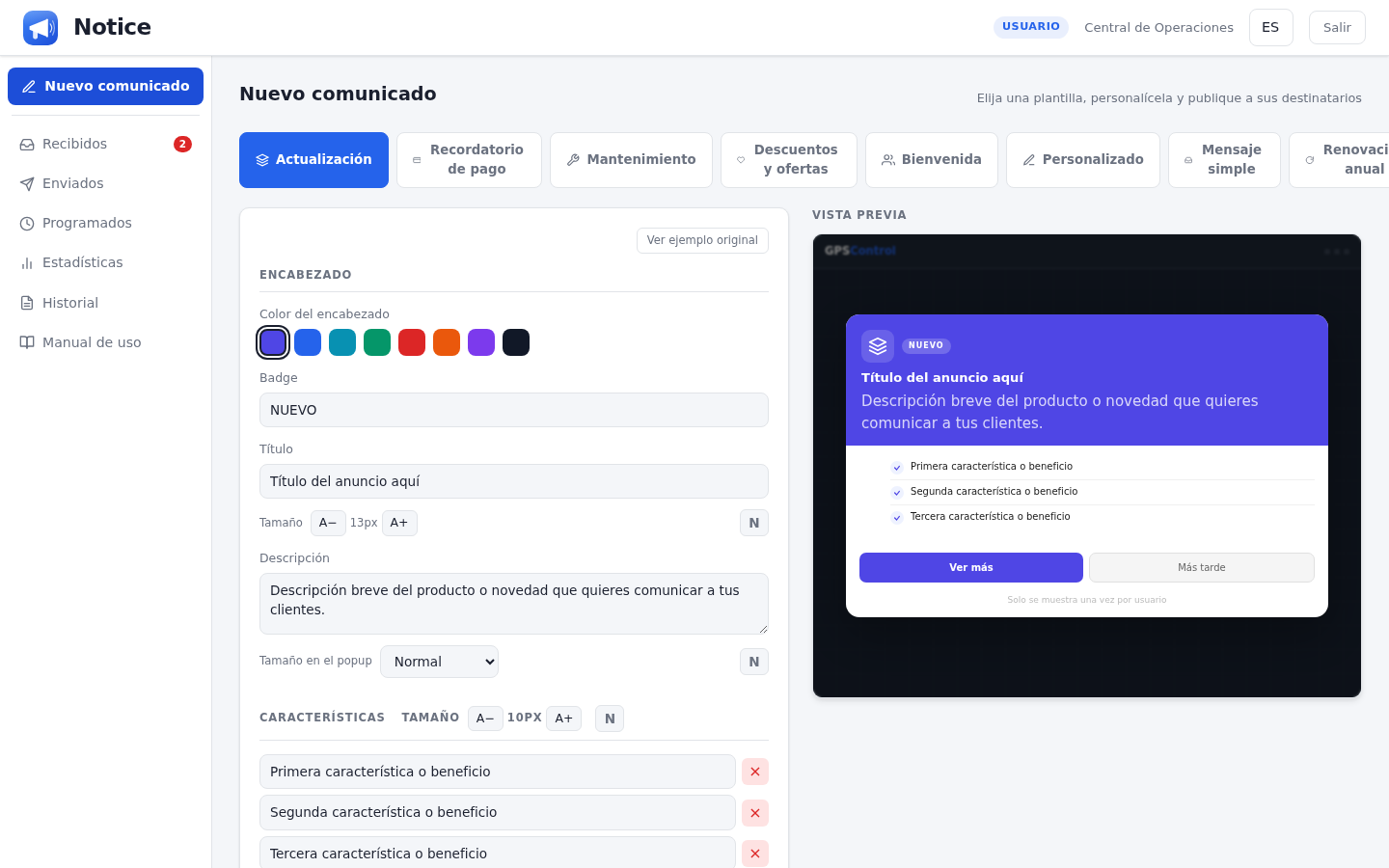Open Estadísticas section
Viewport: 1389px width, 868px height.
pos(106,263)
